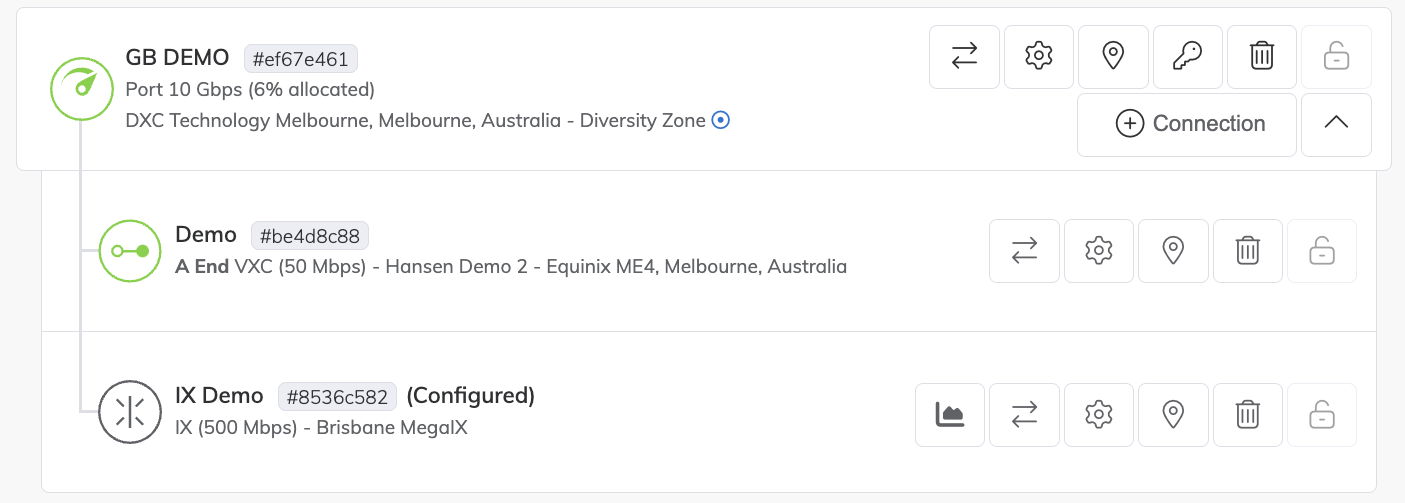This screenshot has width=1405, height=503.
Task: Delete the Demo VXC with trash icon
Action: (x=1247, y=250)
